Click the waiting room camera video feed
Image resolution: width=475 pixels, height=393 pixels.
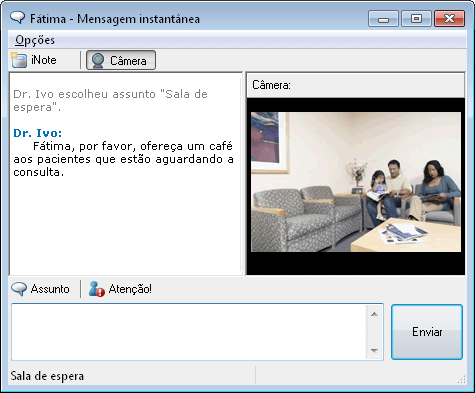click(x=356, y=182)
